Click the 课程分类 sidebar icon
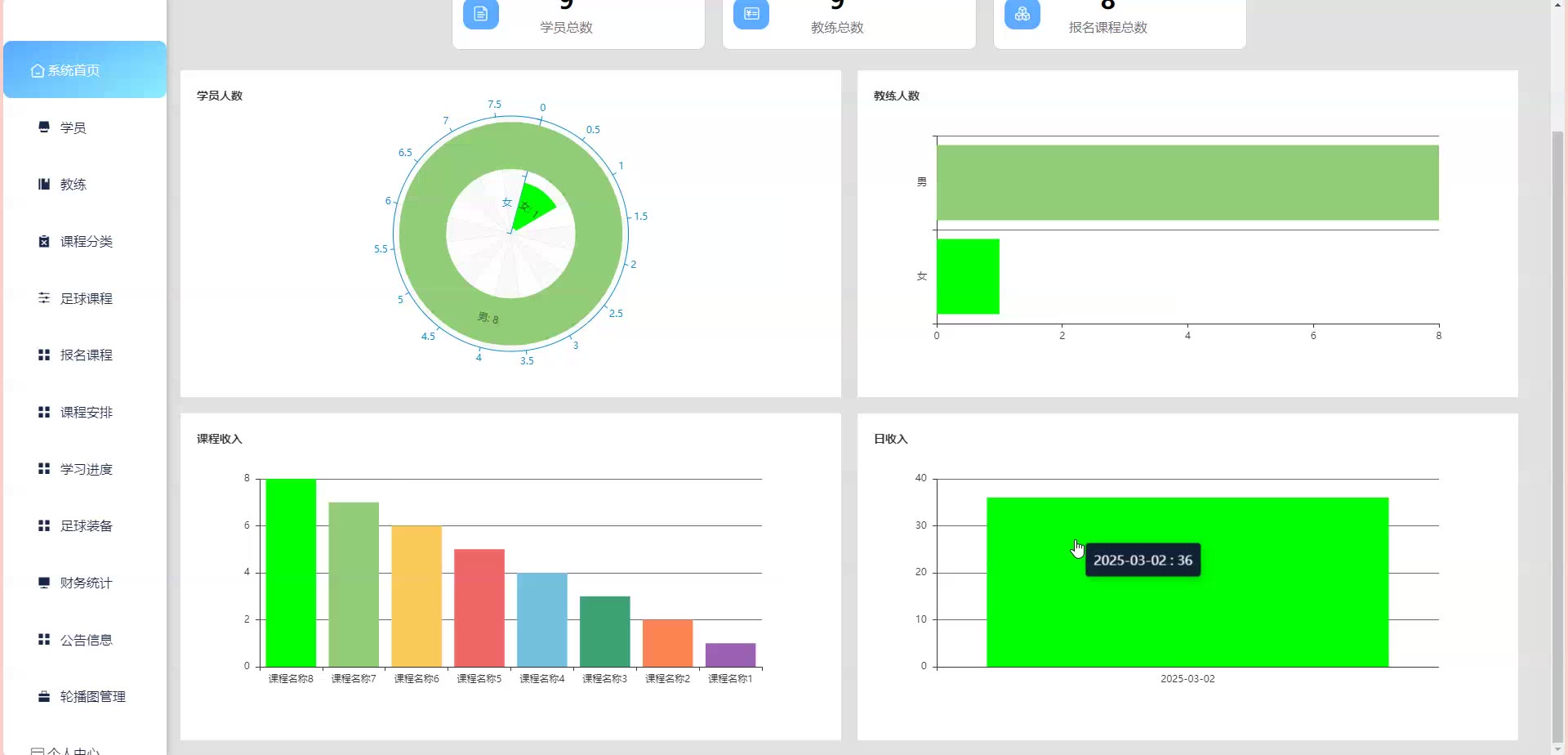The width and height of the screenshot is (1568, 755). coord(44,241)
